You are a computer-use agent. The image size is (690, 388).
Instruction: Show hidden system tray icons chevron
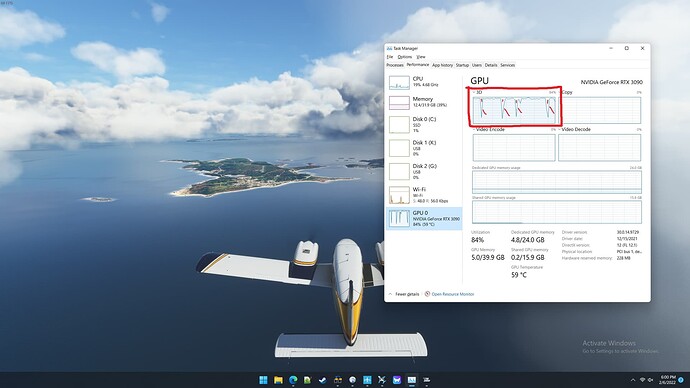click(x=633, y=380)
